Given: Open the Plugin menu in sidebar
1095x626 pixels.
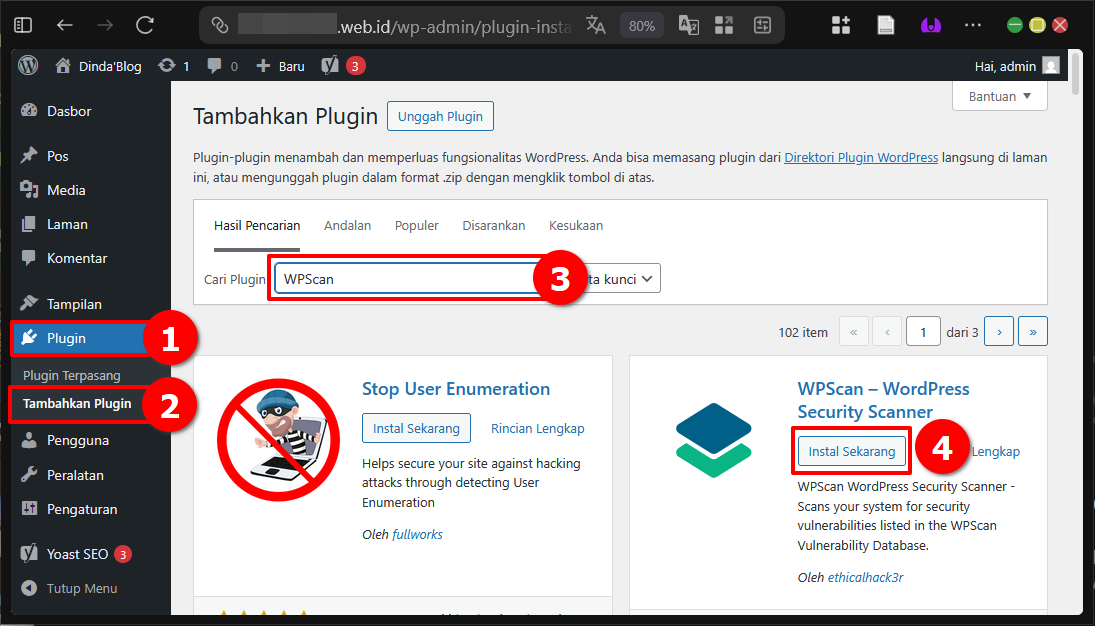Looking at the screenshot, I should tap(60, 337).
